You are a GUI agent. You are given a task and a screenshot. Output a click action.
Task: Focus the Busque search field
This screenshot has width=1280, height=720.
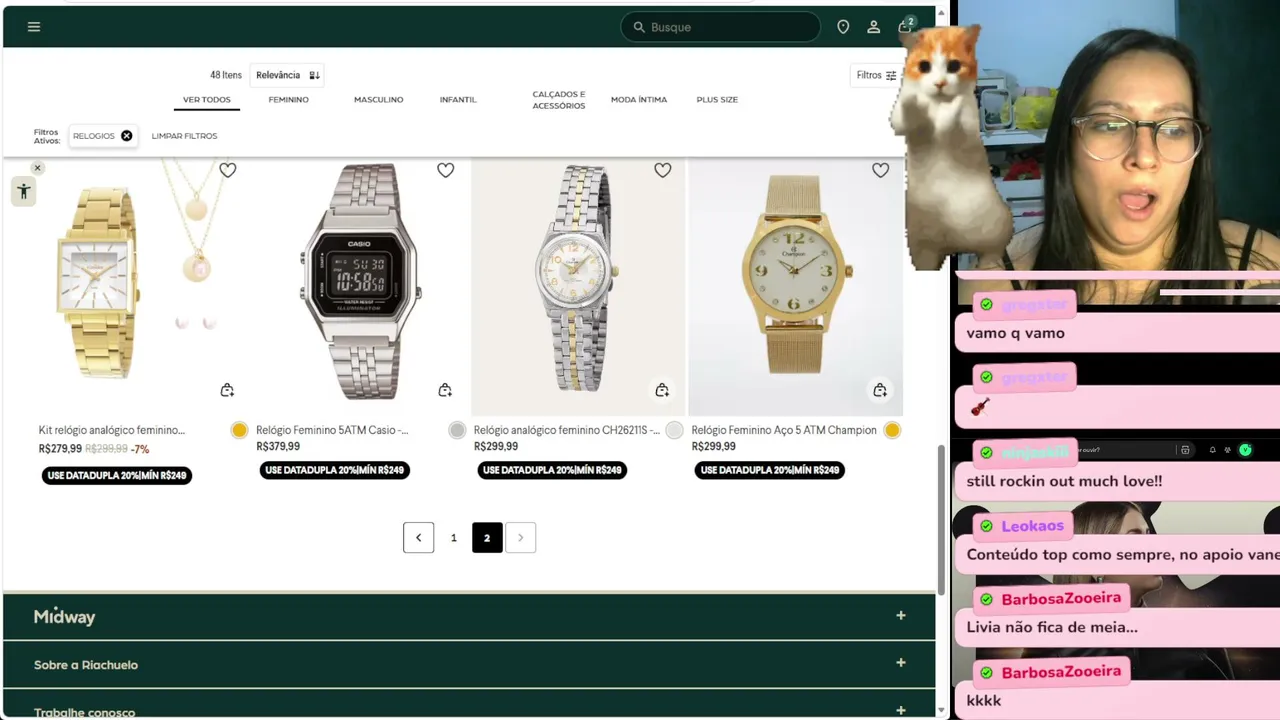coord(720,27)
